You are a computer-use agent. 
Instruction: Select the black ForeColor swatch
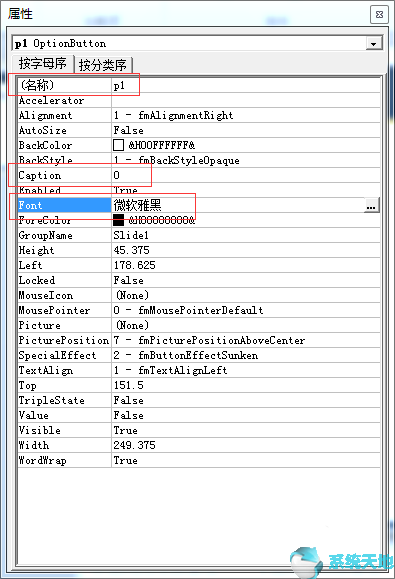click(x=118, y=220)
